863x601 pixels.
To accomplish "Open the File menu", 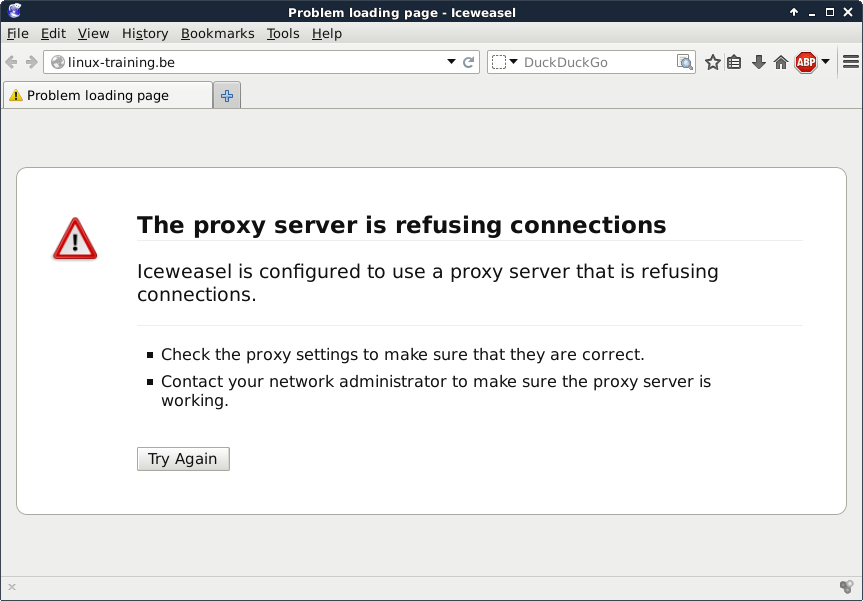I will pos(18,34).
